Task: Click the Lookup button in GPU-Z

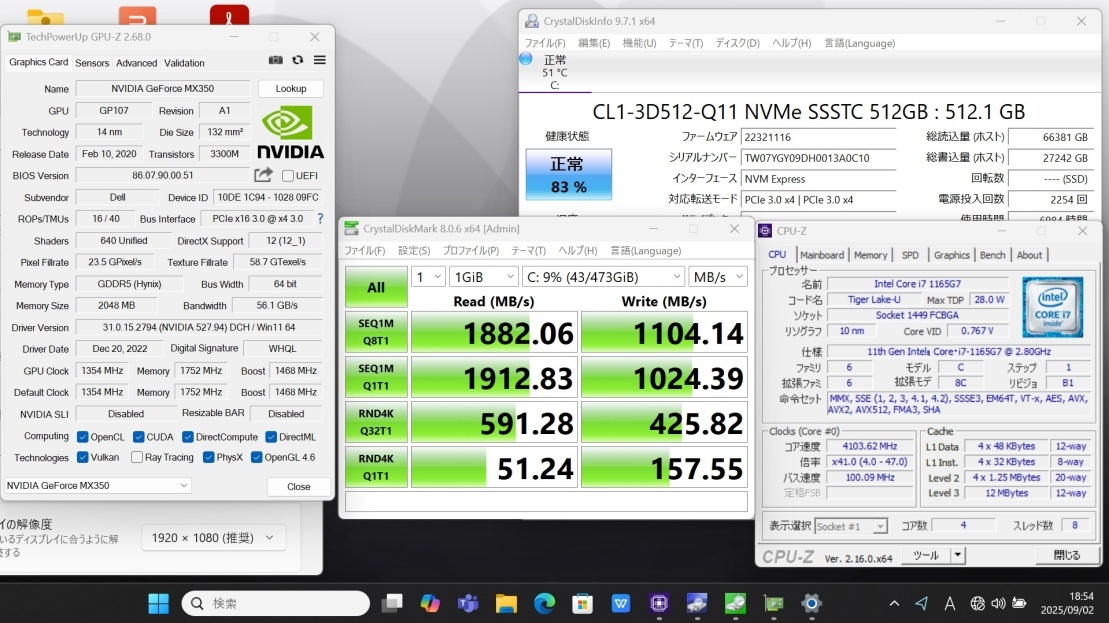Action: (290, 89)
